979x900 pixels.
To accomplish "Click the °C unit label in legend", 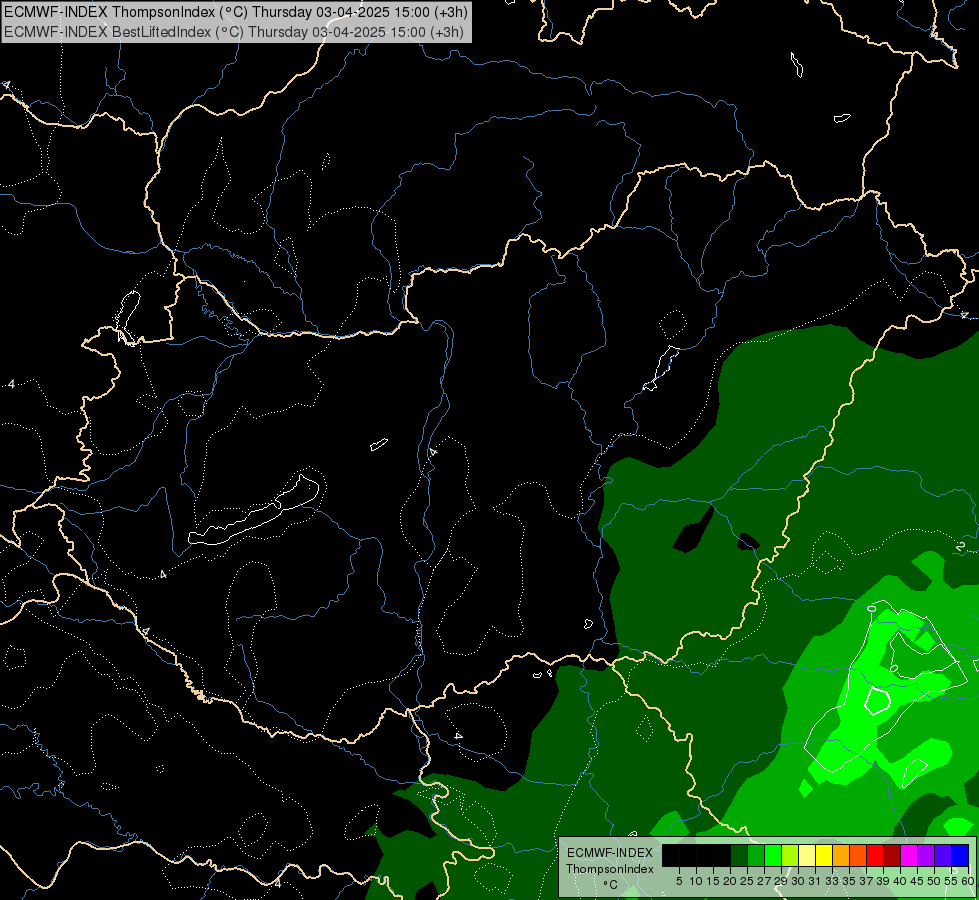I will [x=611, y=884].
